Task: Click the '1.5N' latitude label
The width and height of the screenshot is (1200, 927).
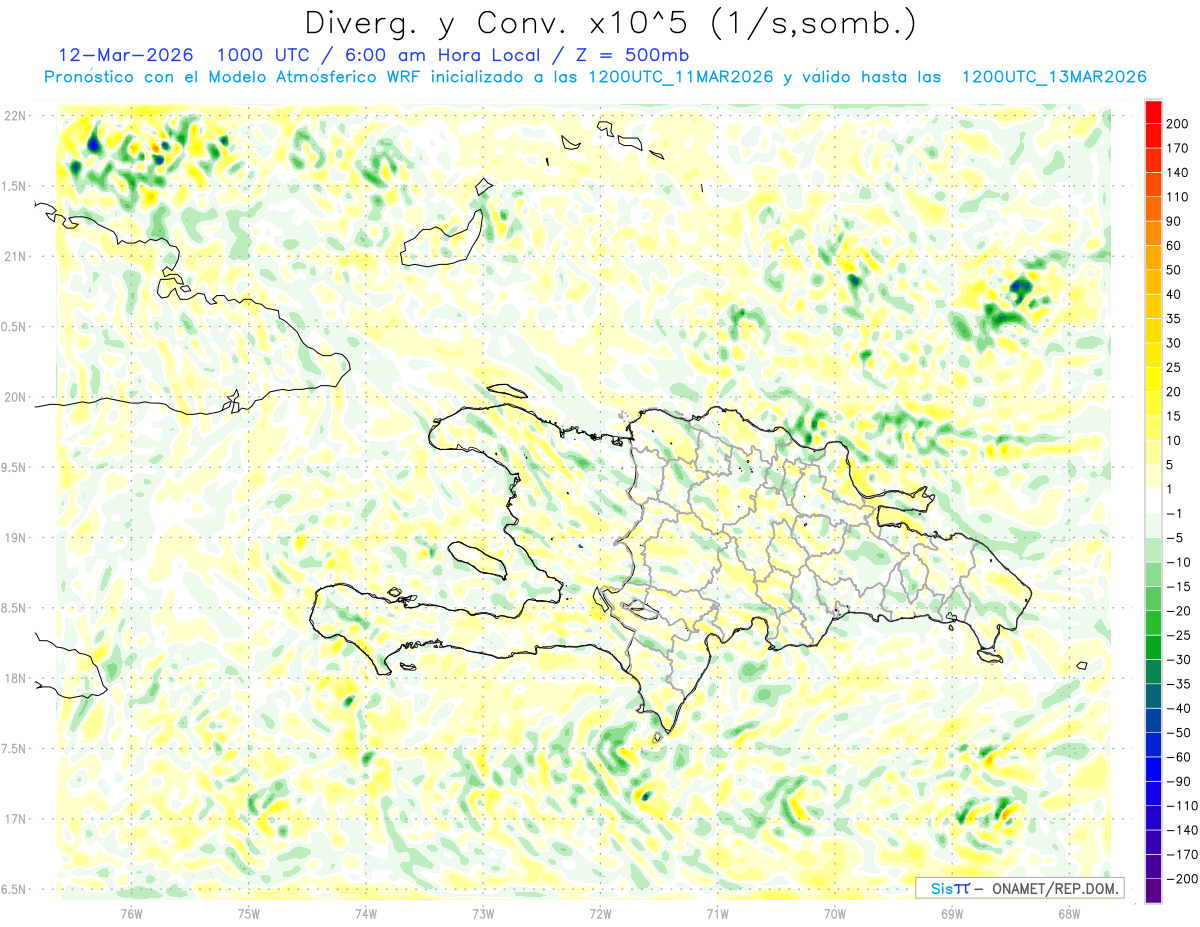Action: [15, 186]
